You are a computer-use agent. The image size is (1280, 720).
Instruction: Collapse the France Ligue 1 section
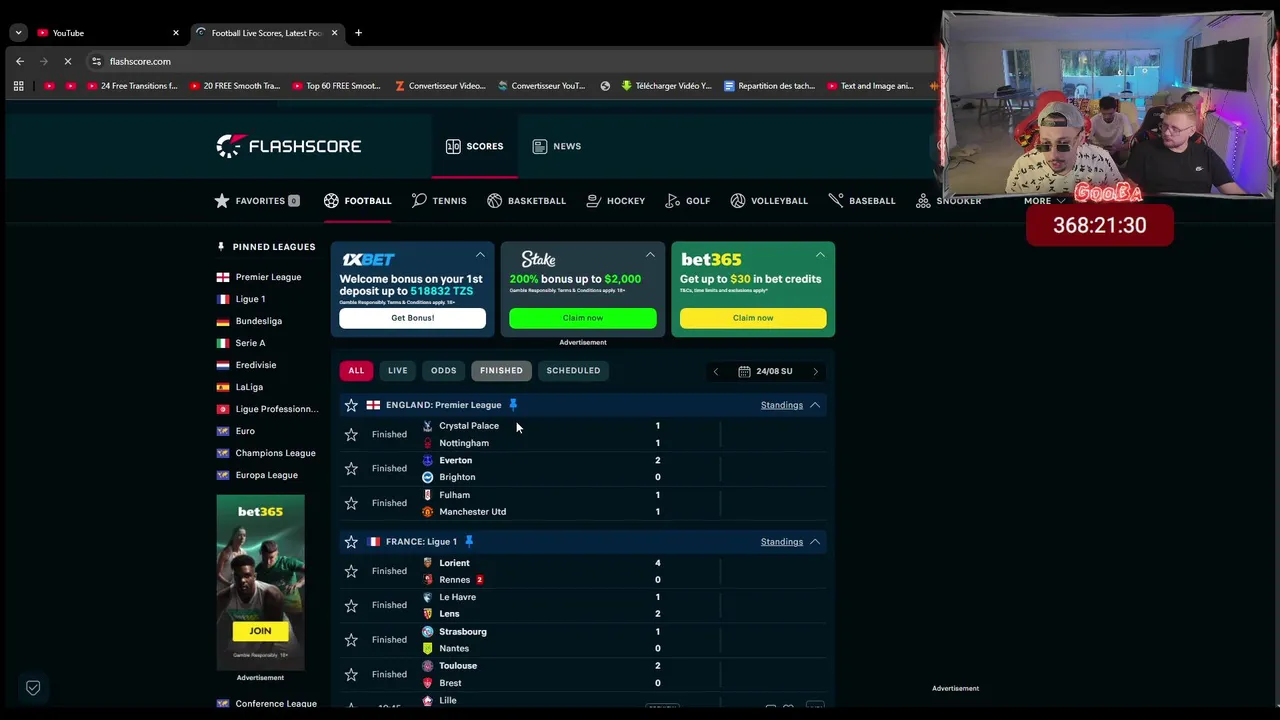pos(815,542)
